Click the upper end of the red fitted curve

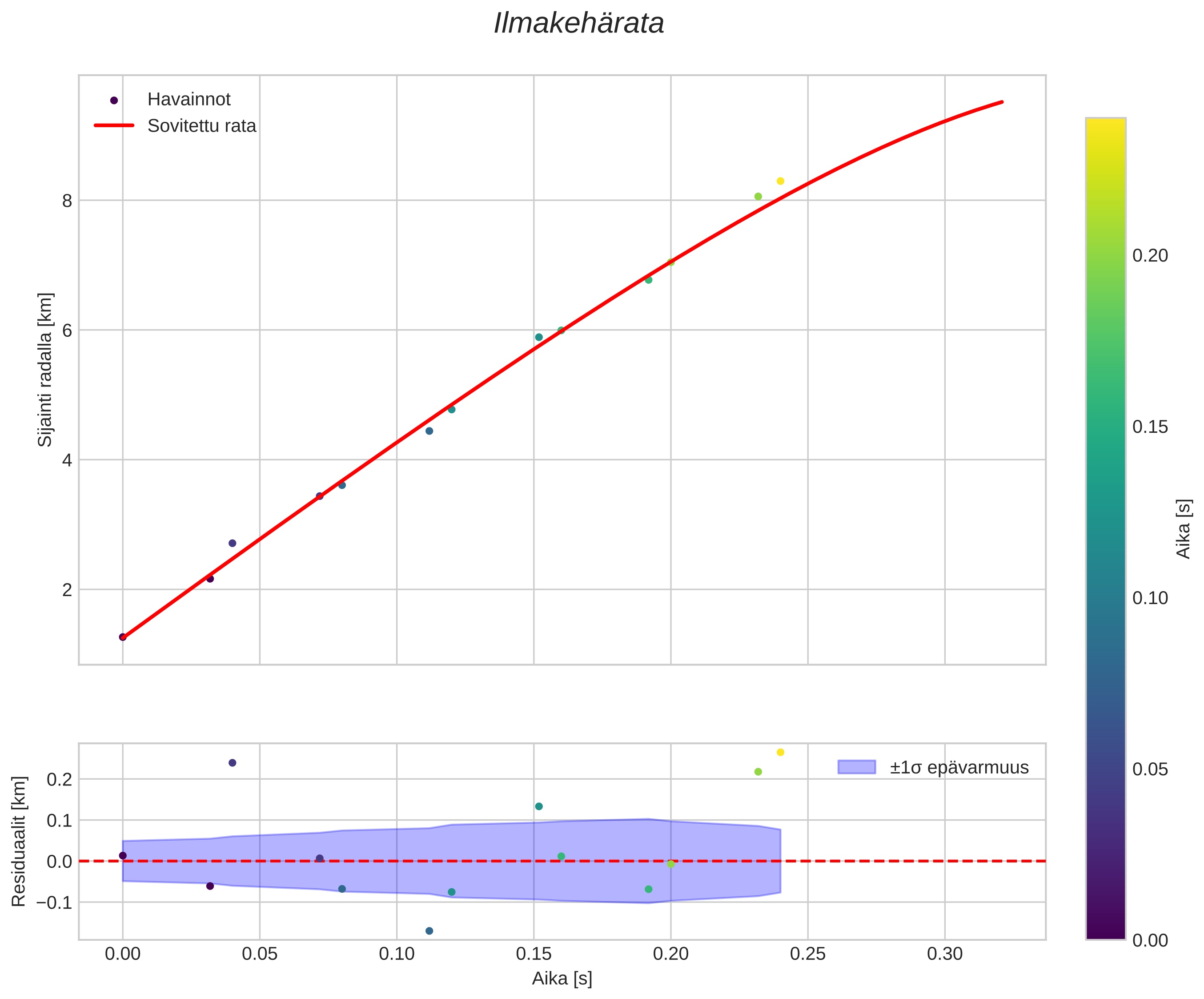[x=1001, y=102]
